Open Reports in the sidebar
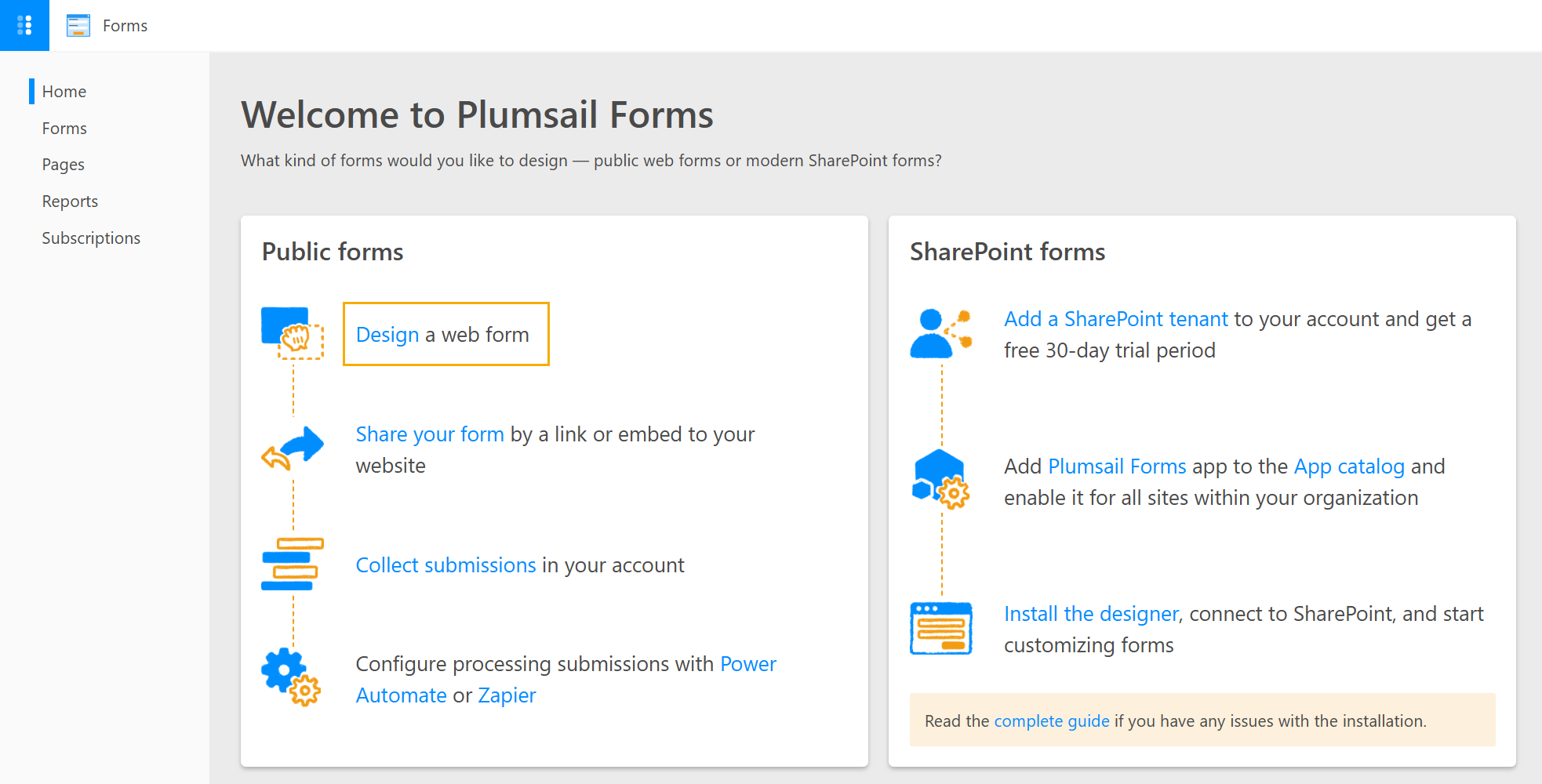Screen dimensions: 1542x784 [x=70, y=201]
